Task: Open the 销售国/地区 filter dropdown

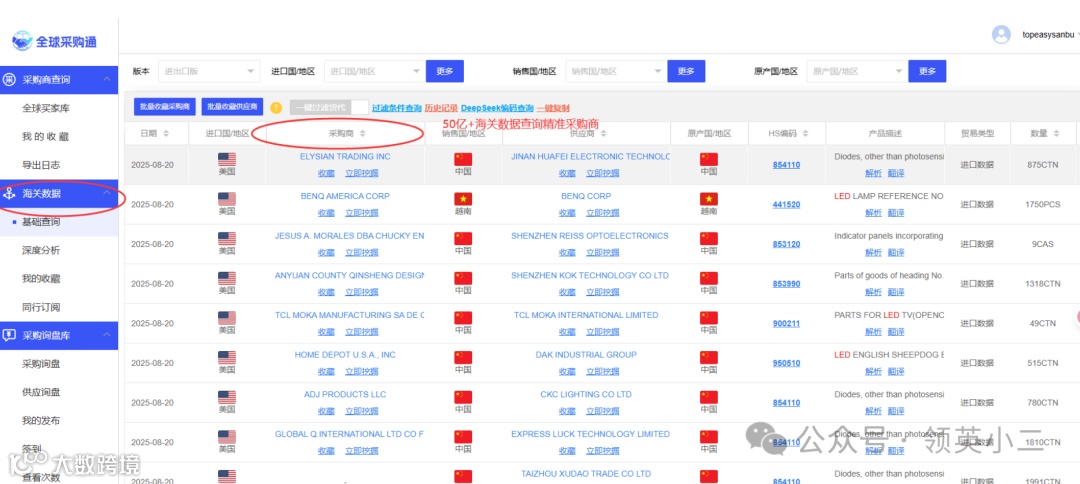Action: [x=616, y=71]
